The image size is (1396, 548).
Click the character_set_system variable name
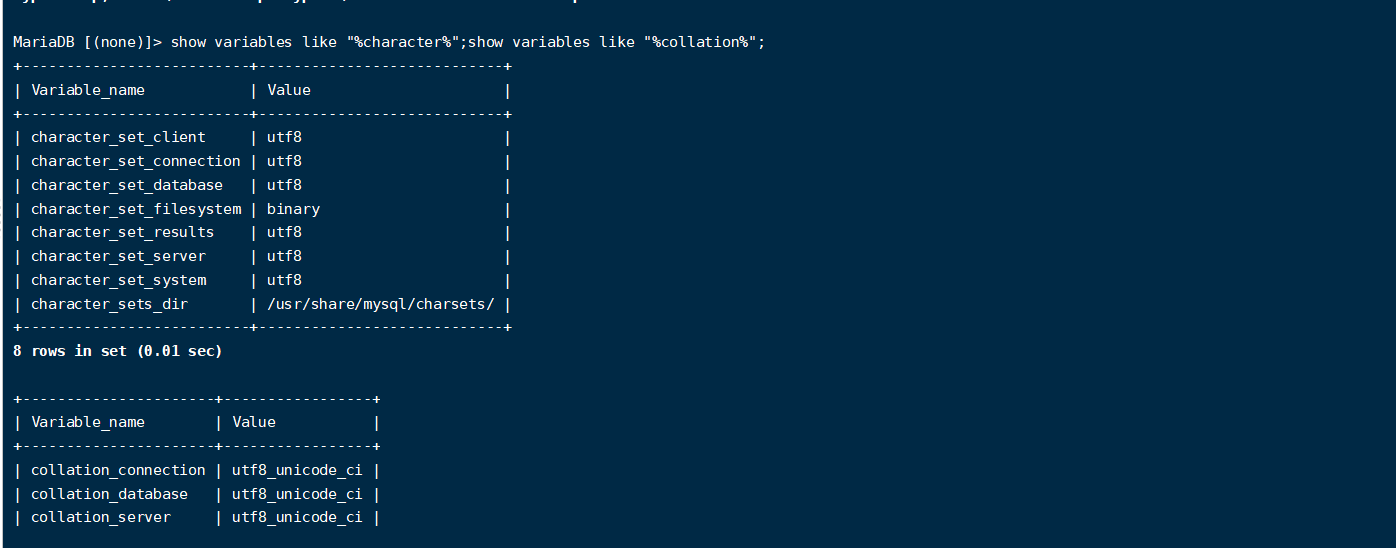118,280
